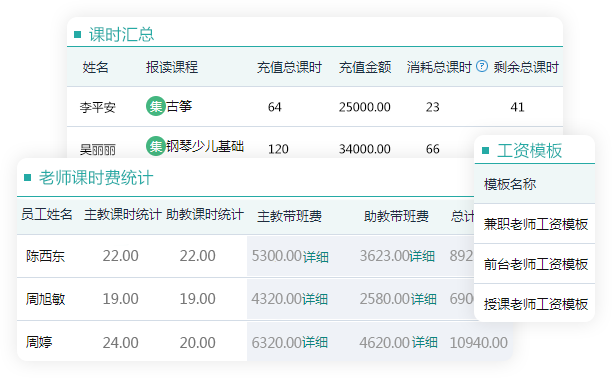
Task: Select teacher name 周旭敏
Action: click(x=45, y=299)
